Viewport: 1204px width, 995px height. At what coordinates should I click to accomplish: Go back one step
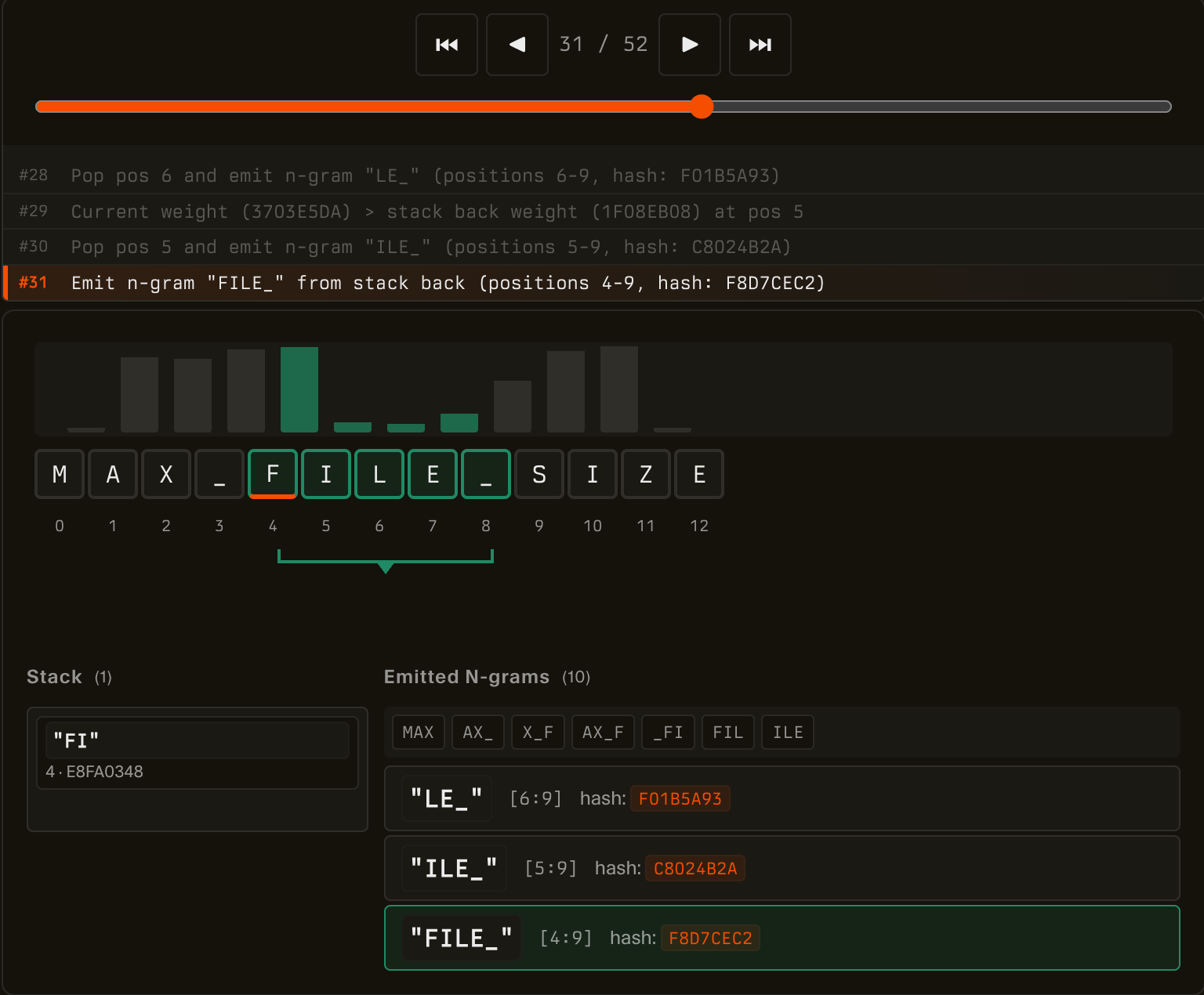(x=517, y=45)
